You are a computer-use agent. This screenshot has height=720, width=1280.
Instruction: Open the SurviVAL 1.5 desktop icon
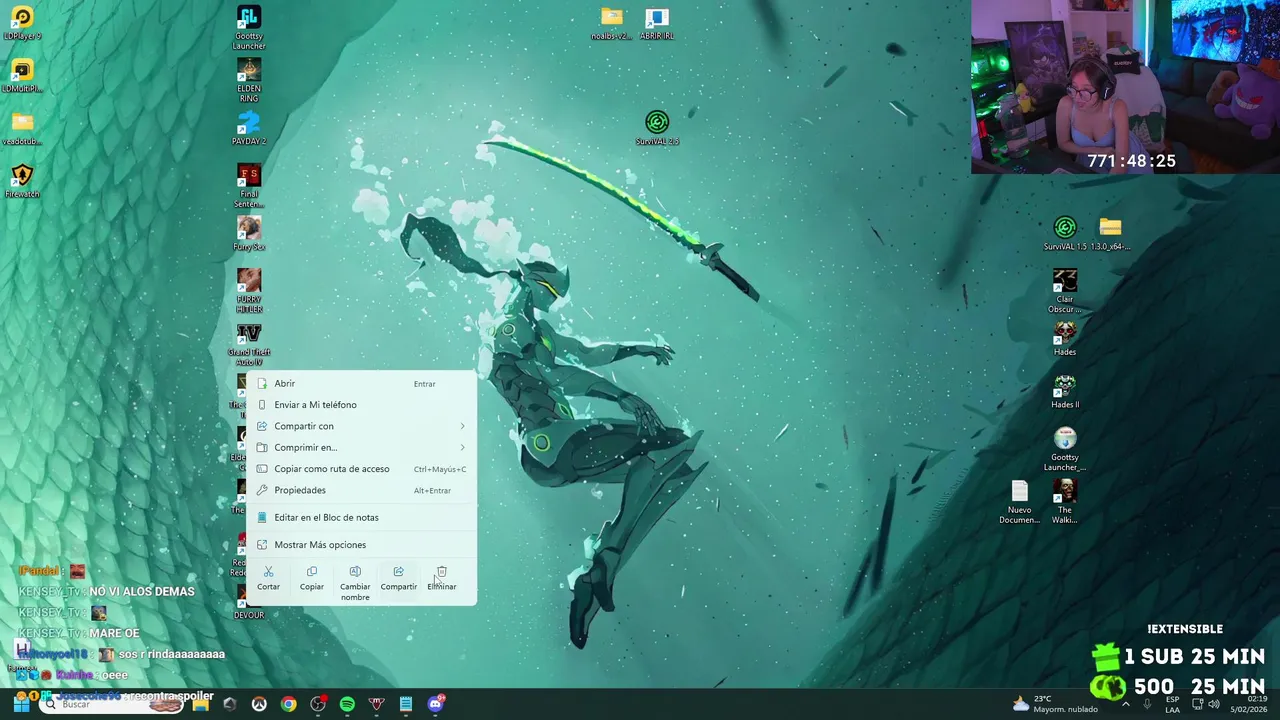point(1065,234)
